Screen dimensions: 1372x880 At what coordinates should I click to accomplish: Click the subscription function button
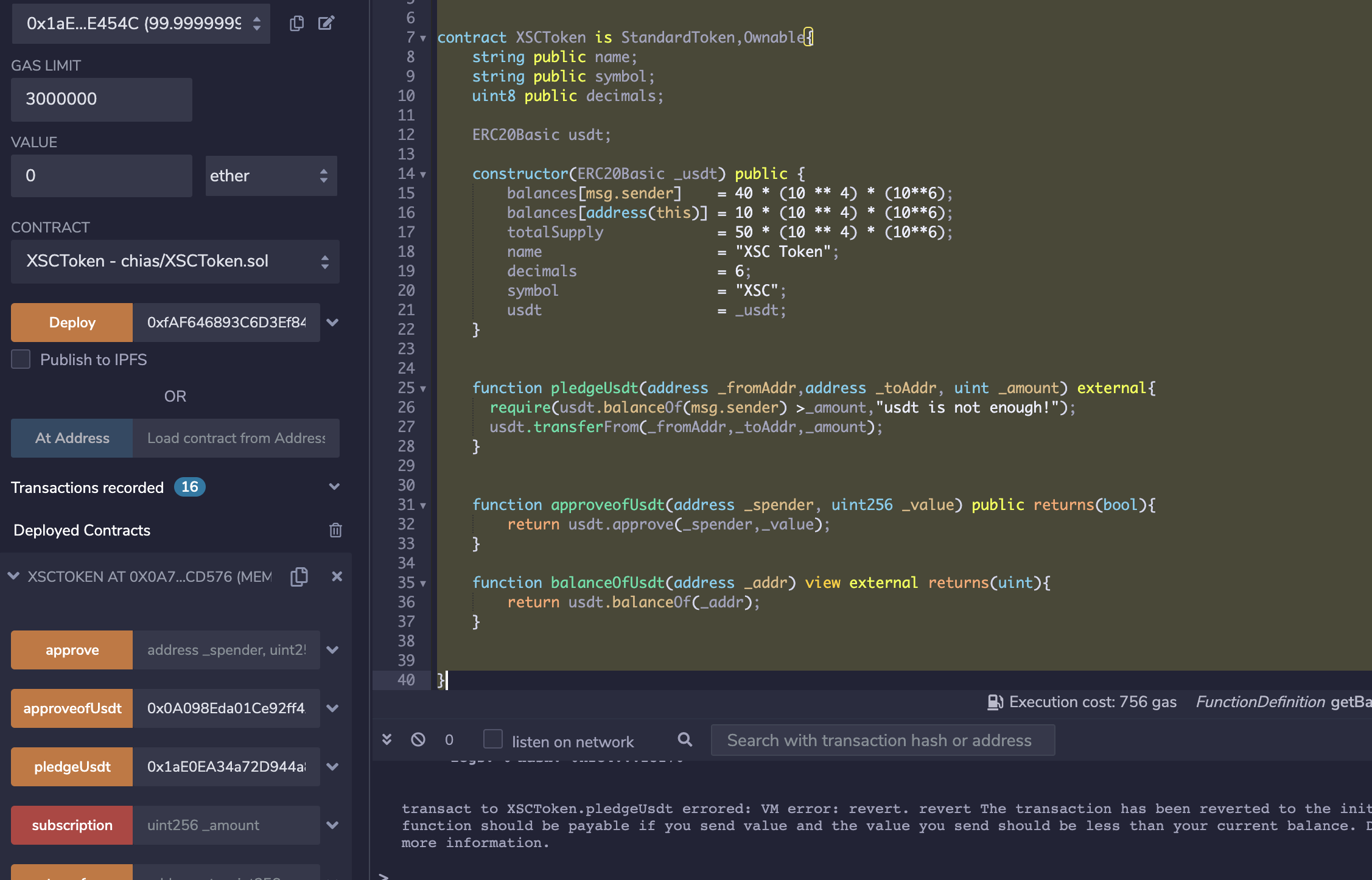click(72, 825)
